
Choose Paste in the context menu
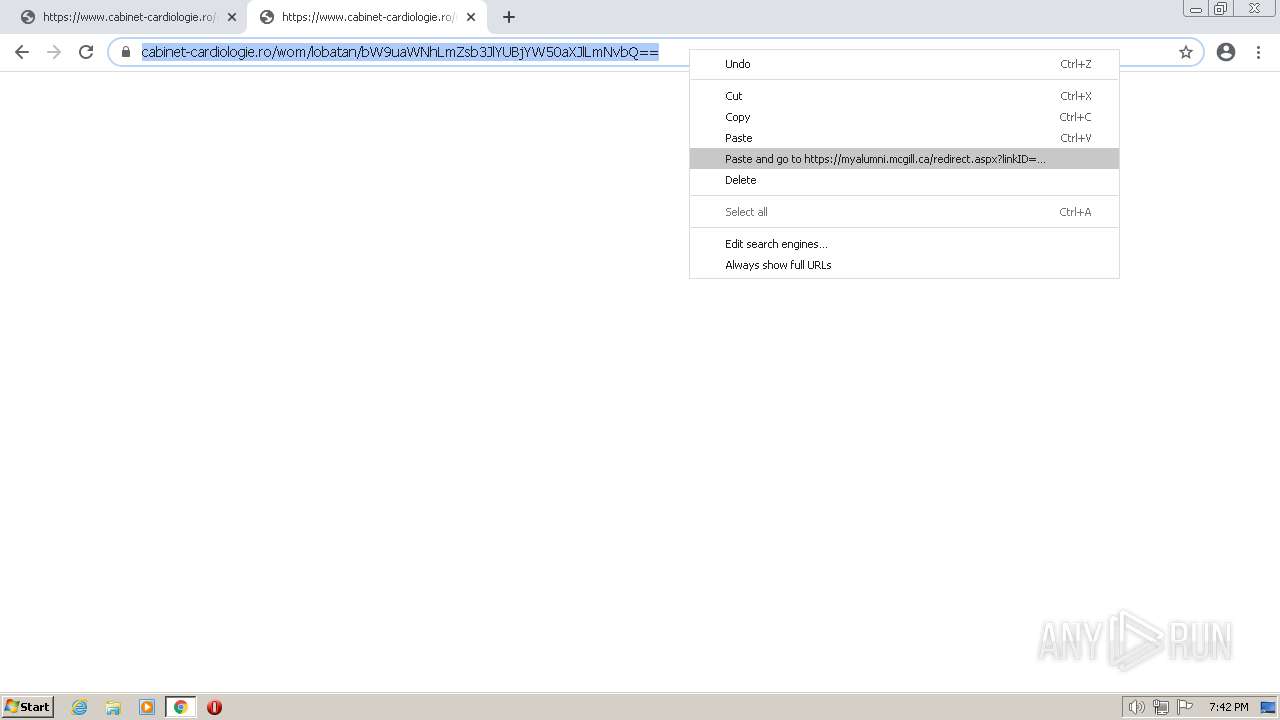point(904,138)
